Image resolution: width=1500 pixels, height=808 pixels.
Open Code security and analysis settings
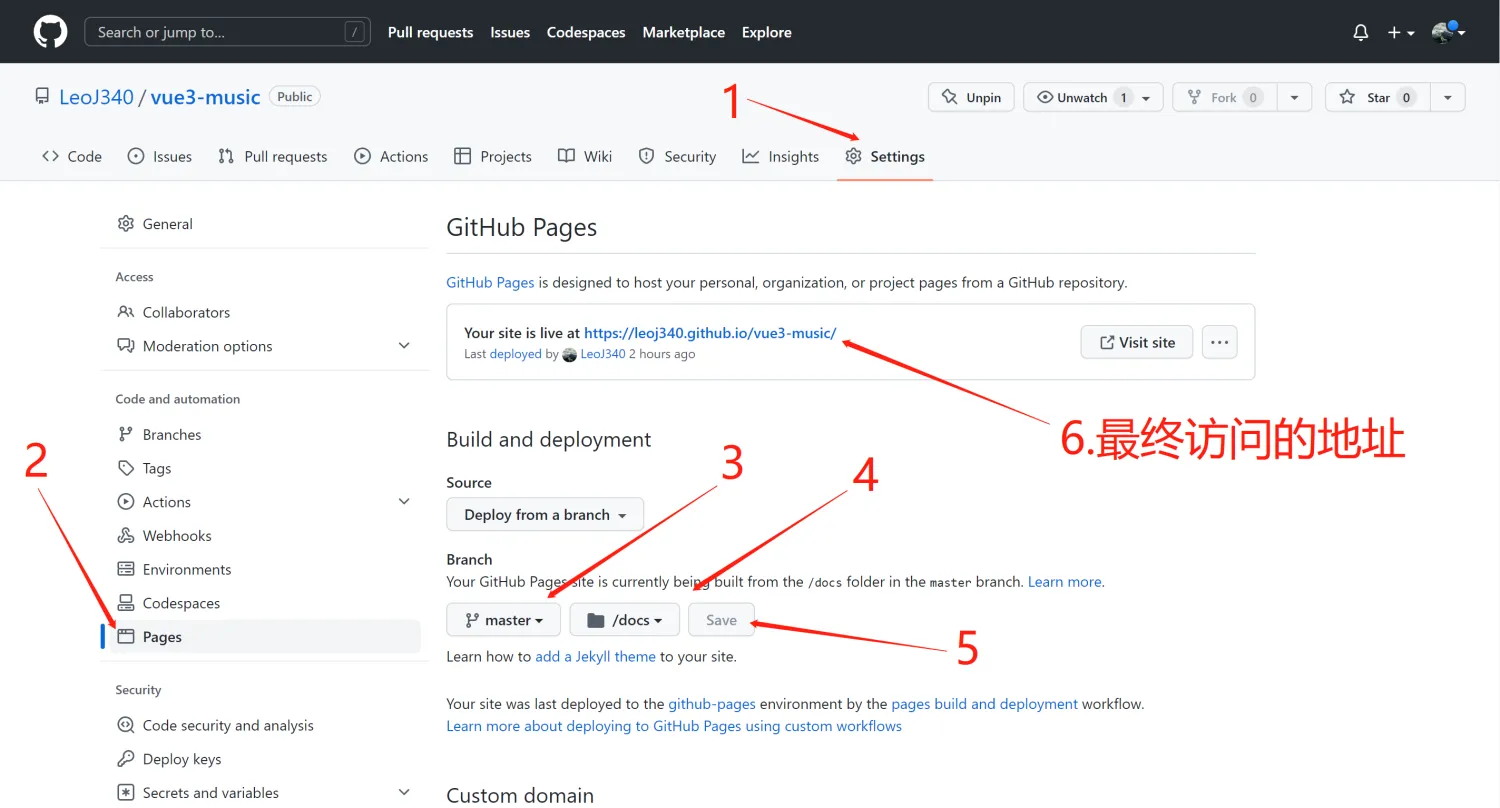[228, 725]
